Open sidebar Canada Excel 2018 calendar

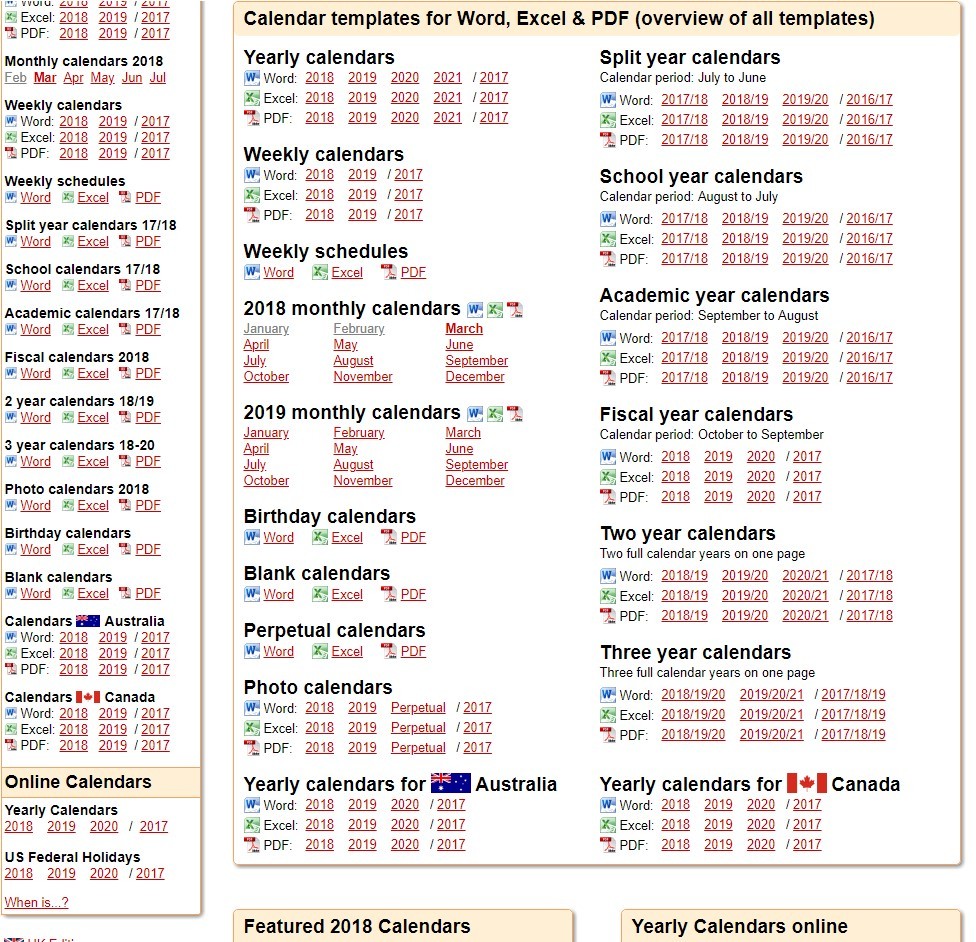(73, 730)
